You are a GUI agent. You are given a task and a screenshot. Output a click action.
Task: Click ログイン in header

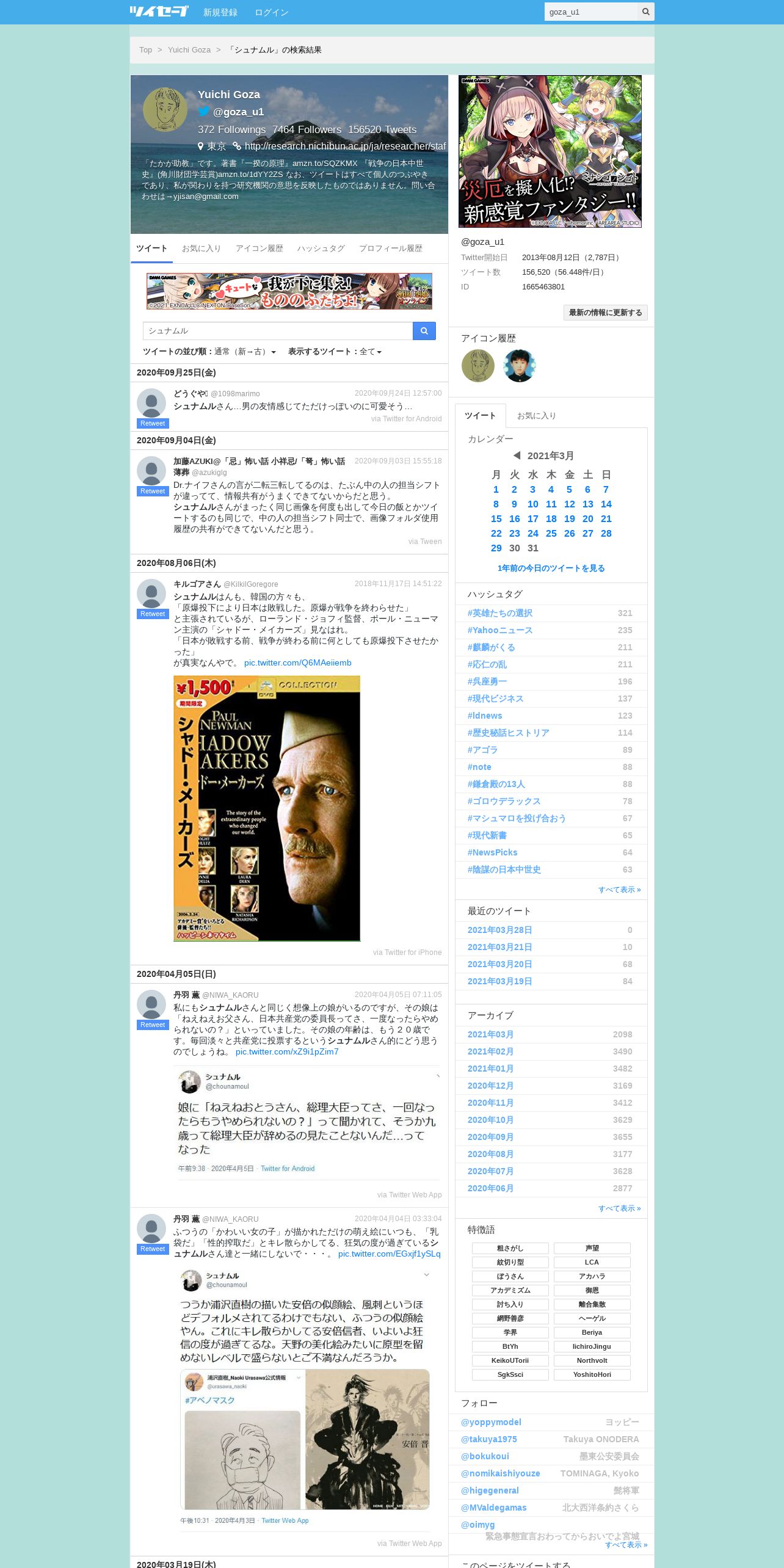click(271, 12)
